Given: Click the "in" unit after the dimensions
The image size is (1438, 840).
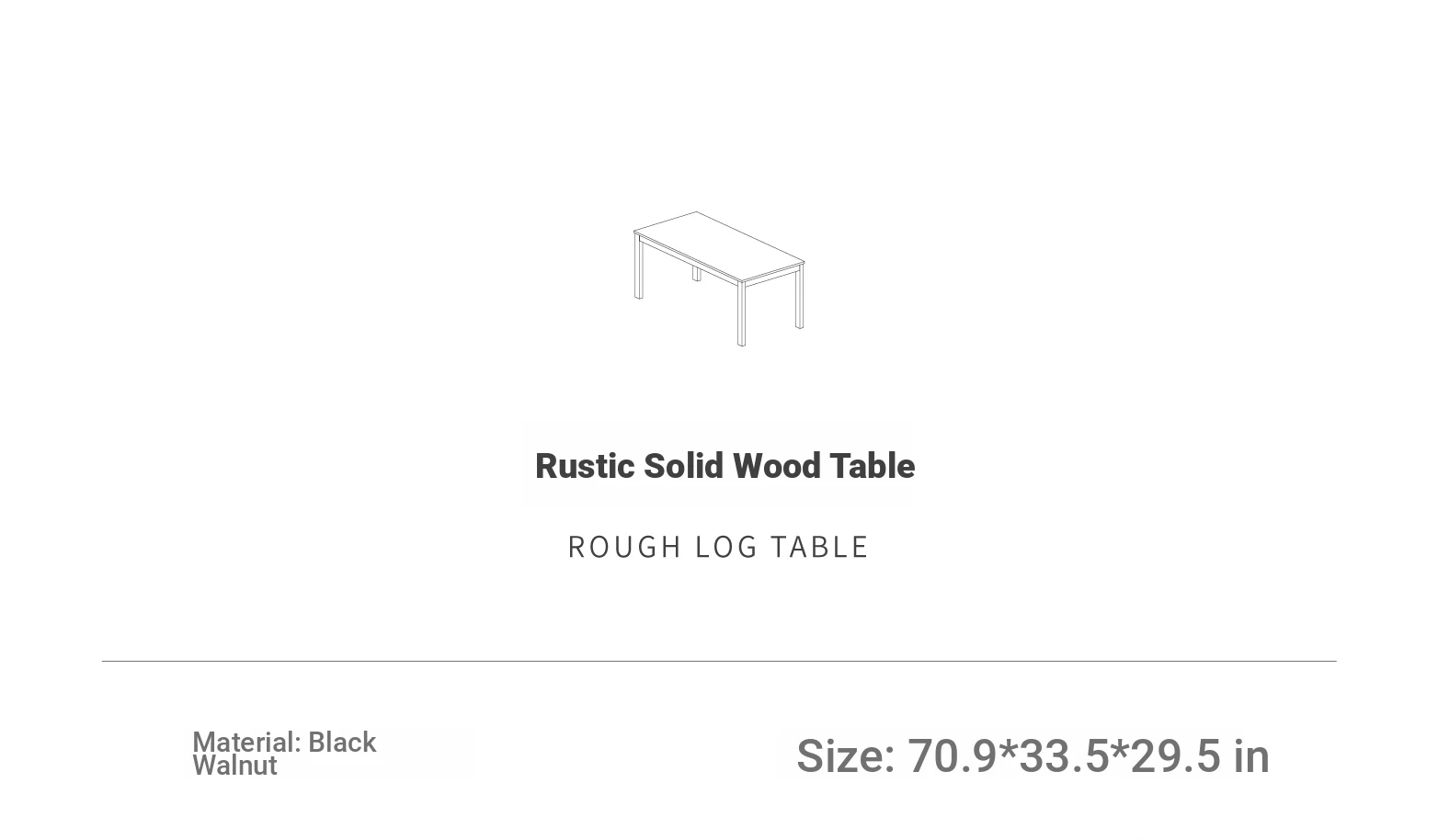Looking at the screenshot, I should pyautogui.click(x=1251, y=756).
